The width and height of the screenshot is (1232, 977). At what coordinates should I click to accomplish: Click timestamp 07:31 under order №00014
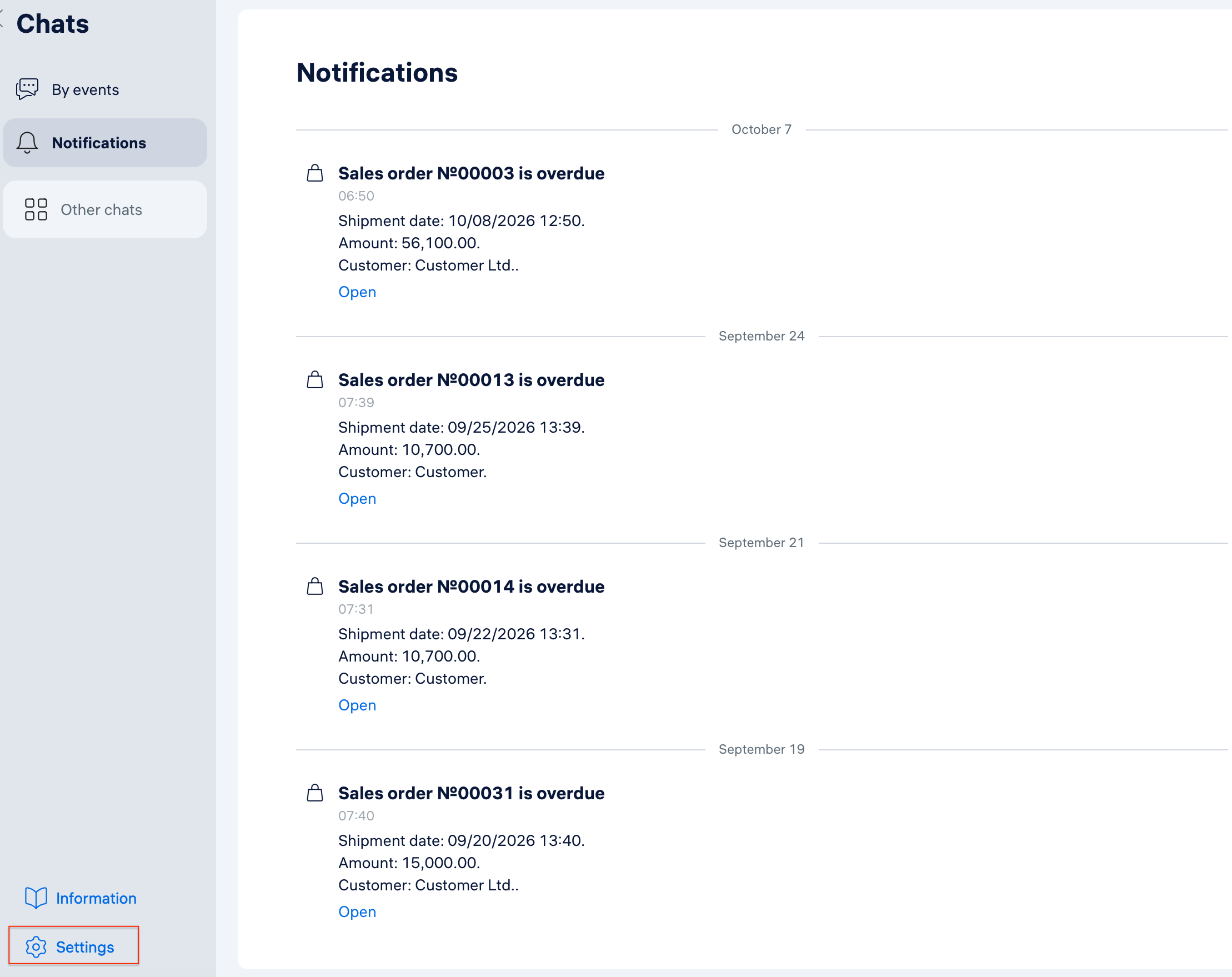coord(356,609)
